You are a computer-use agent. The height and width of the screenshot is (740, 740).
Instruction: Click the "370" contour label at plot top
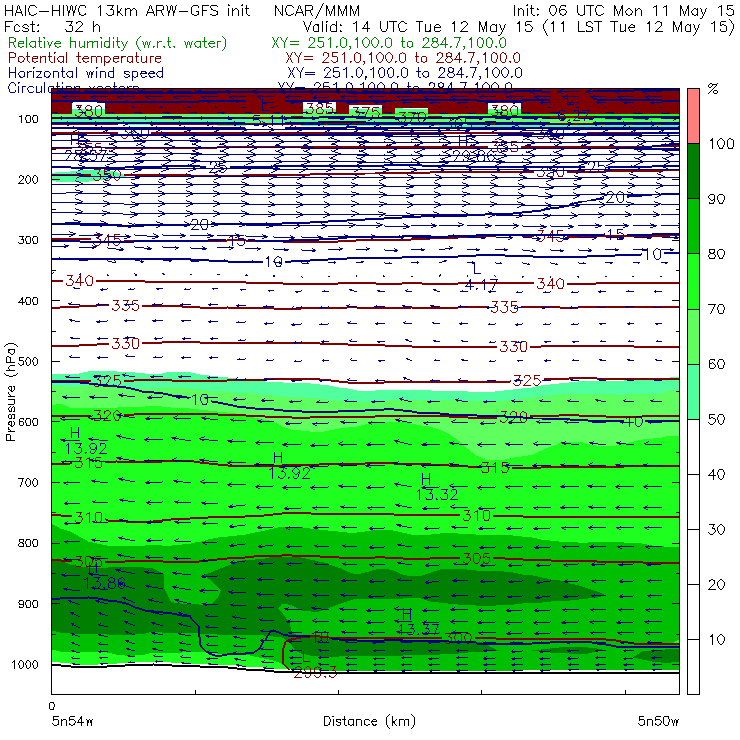tap(412, 116)
